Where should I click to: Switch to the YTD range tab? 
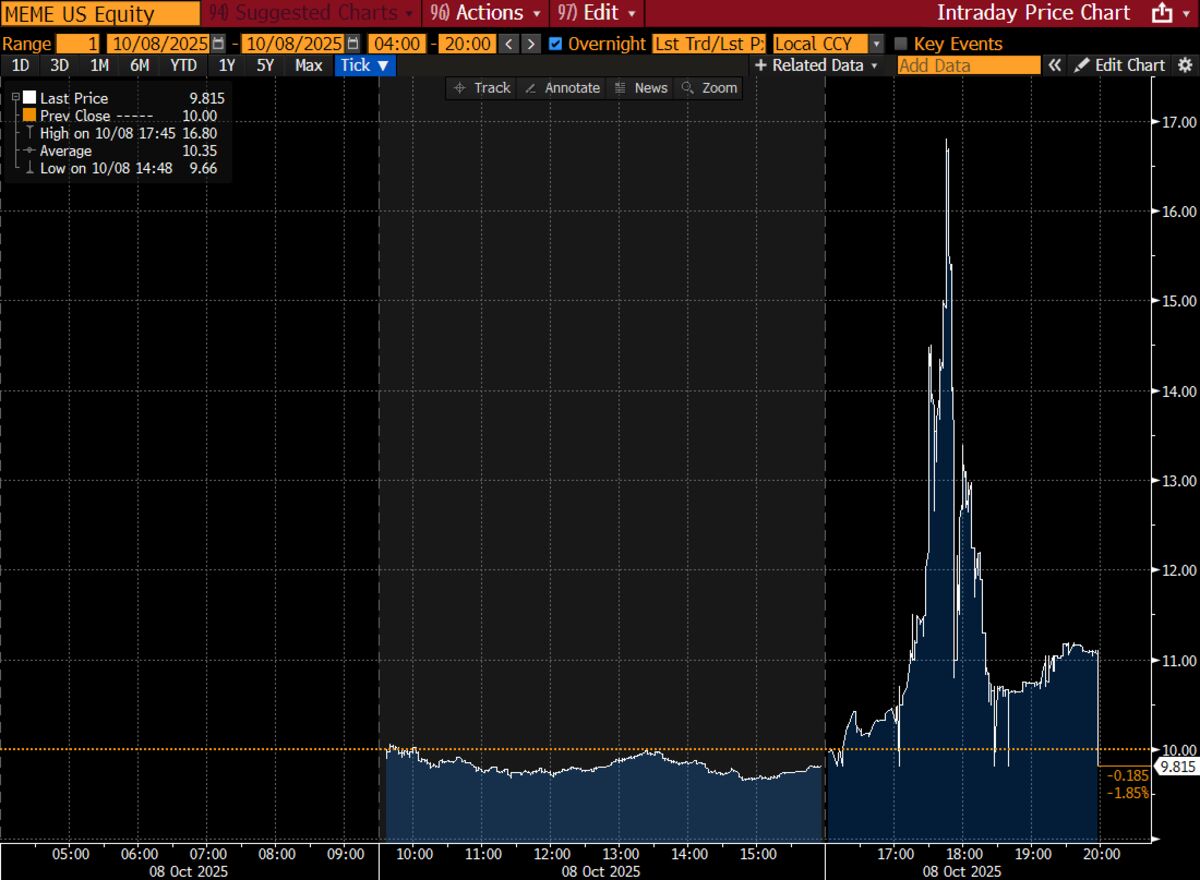coord(183,65)
